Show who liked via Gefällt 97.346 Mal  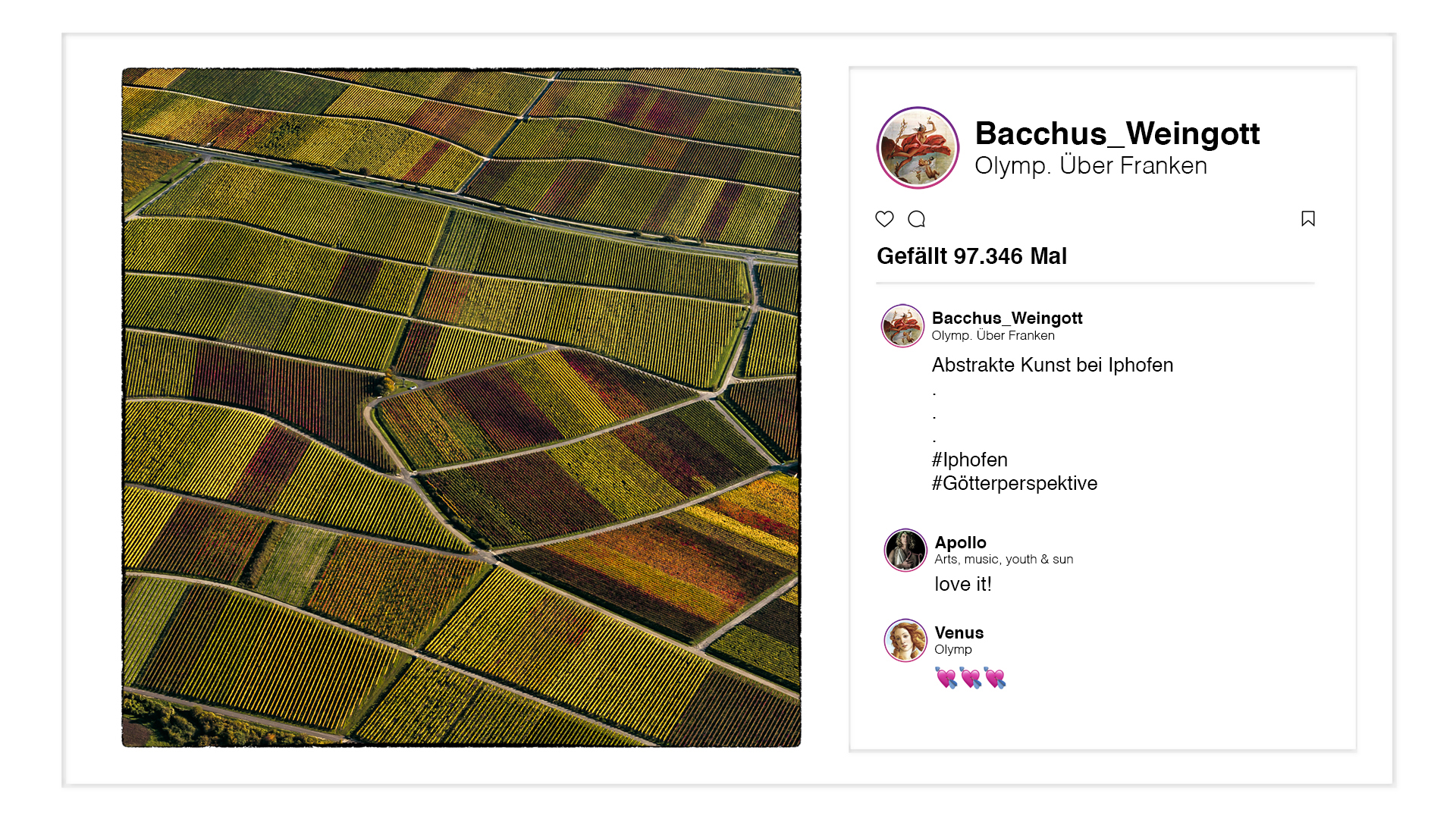tap(971, 256)
